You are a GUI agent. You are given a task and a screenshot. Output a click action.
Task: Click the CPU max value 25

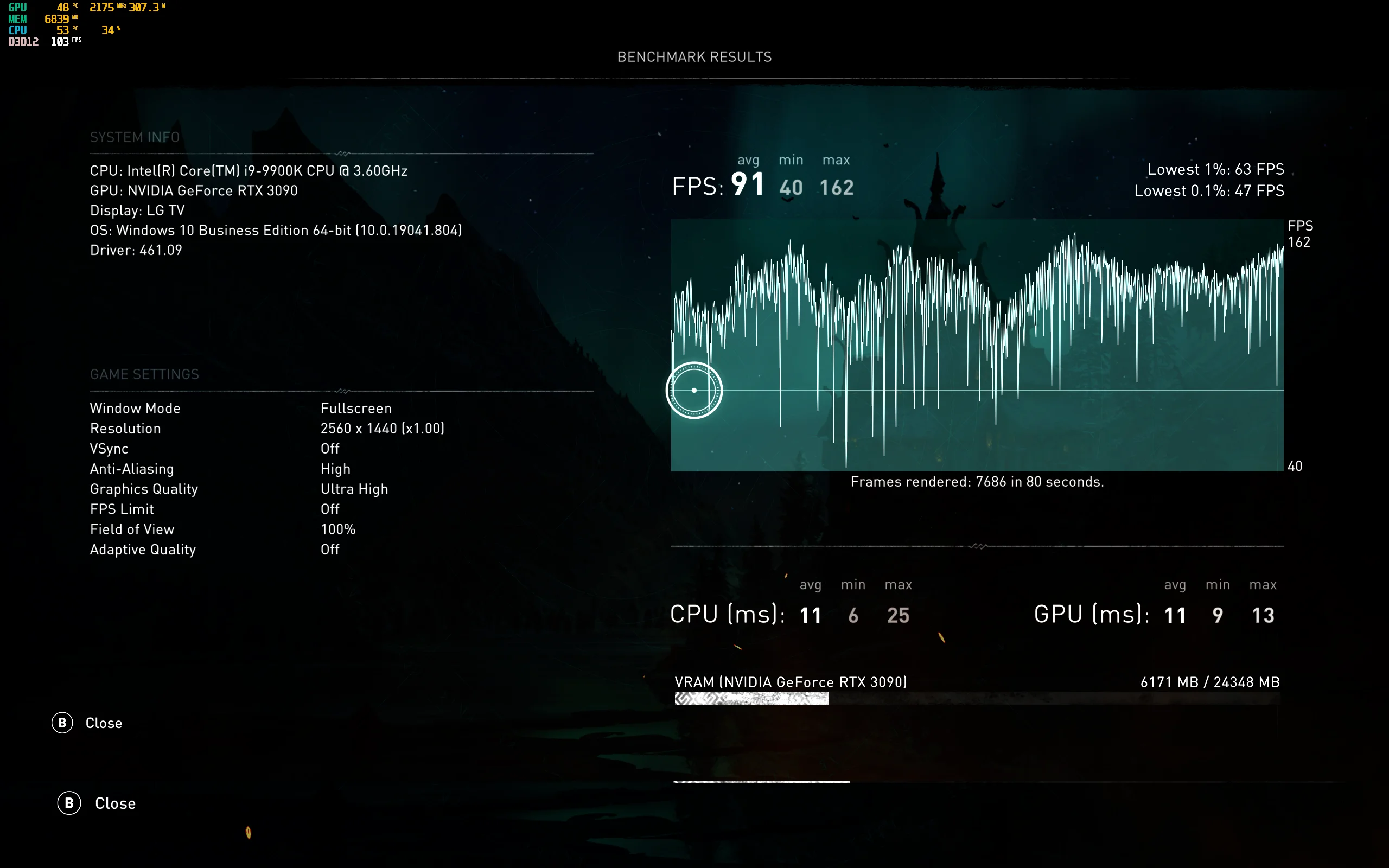pyautogui.click(x=899, y=616)
